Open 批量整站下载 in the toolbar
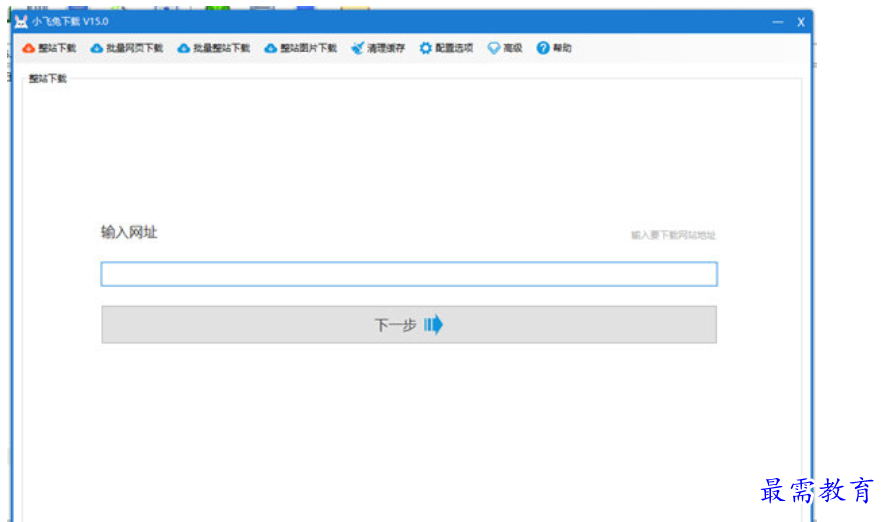 (214, 48)
